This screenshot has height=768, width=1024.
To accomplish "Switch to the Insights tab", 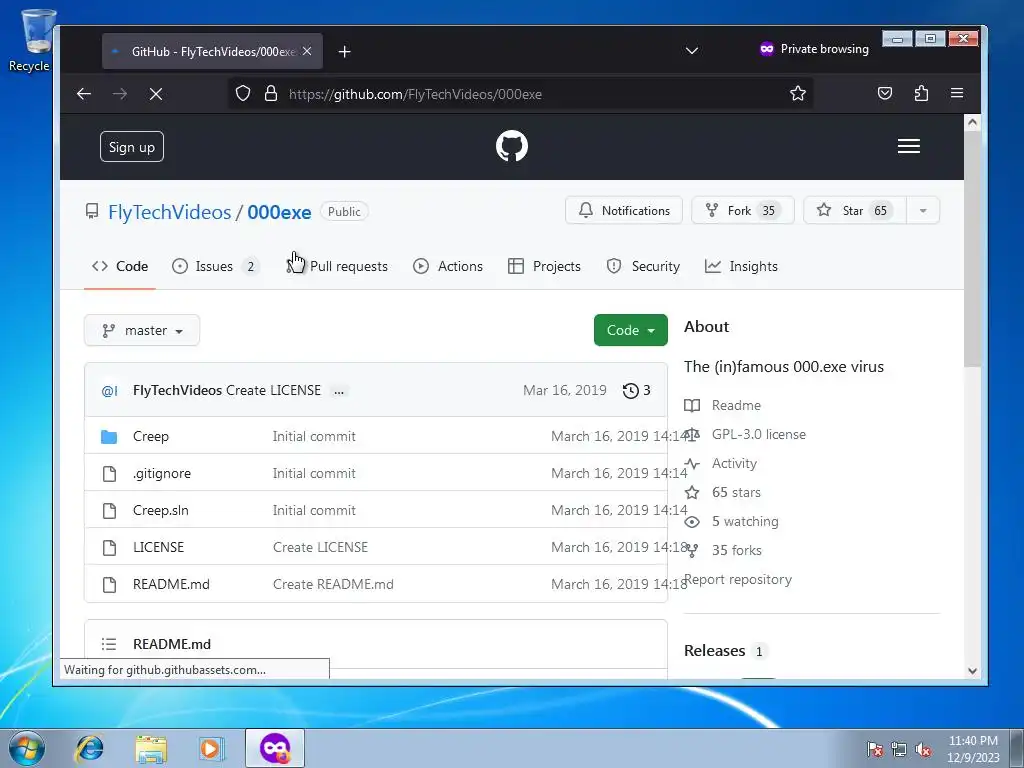I will click(741, 266).
